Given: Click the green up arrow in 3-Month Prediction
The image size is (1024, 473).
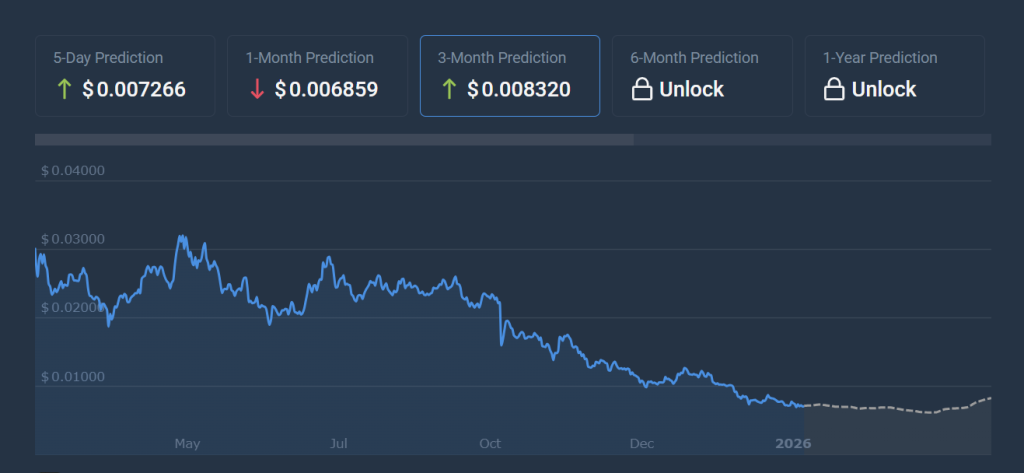Looking at the screenshot, I should click(449, 90).
